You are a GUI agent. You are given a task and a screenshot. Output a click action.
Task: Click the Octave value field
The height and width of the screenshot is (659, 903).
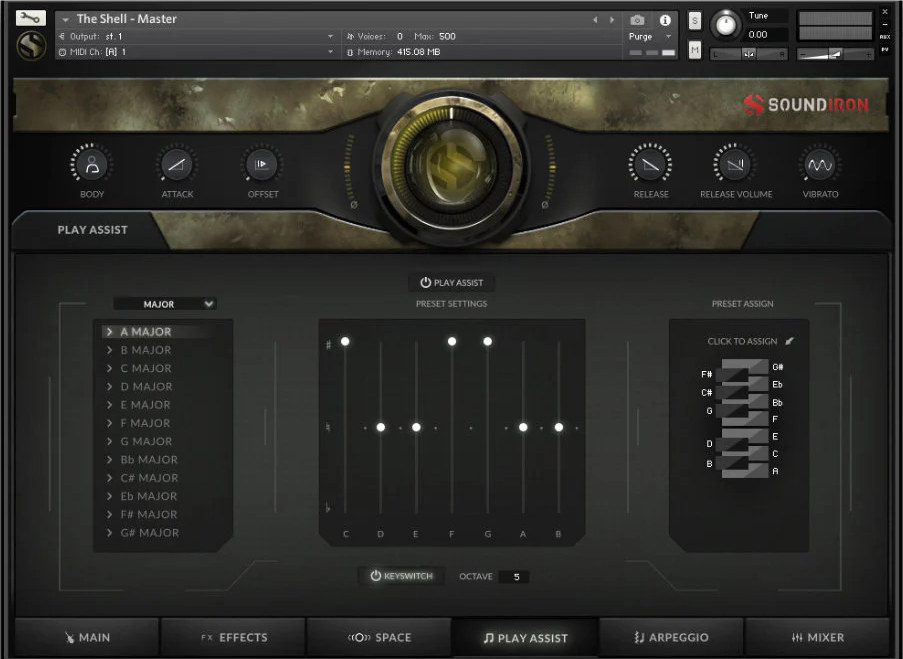click(517, 575)
